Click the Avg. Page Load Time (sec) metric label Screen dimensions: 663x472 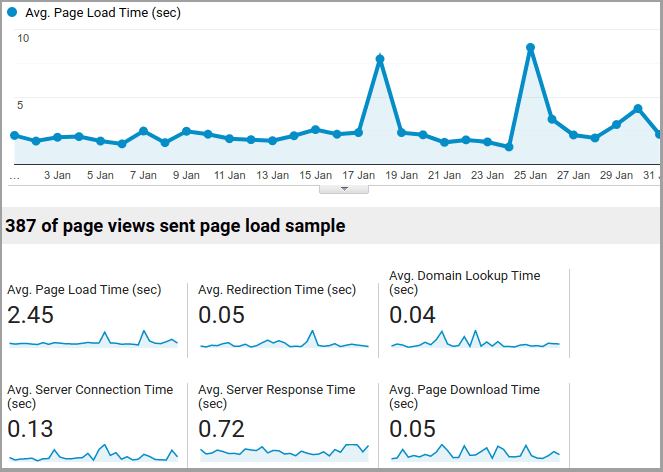(84, 290)
